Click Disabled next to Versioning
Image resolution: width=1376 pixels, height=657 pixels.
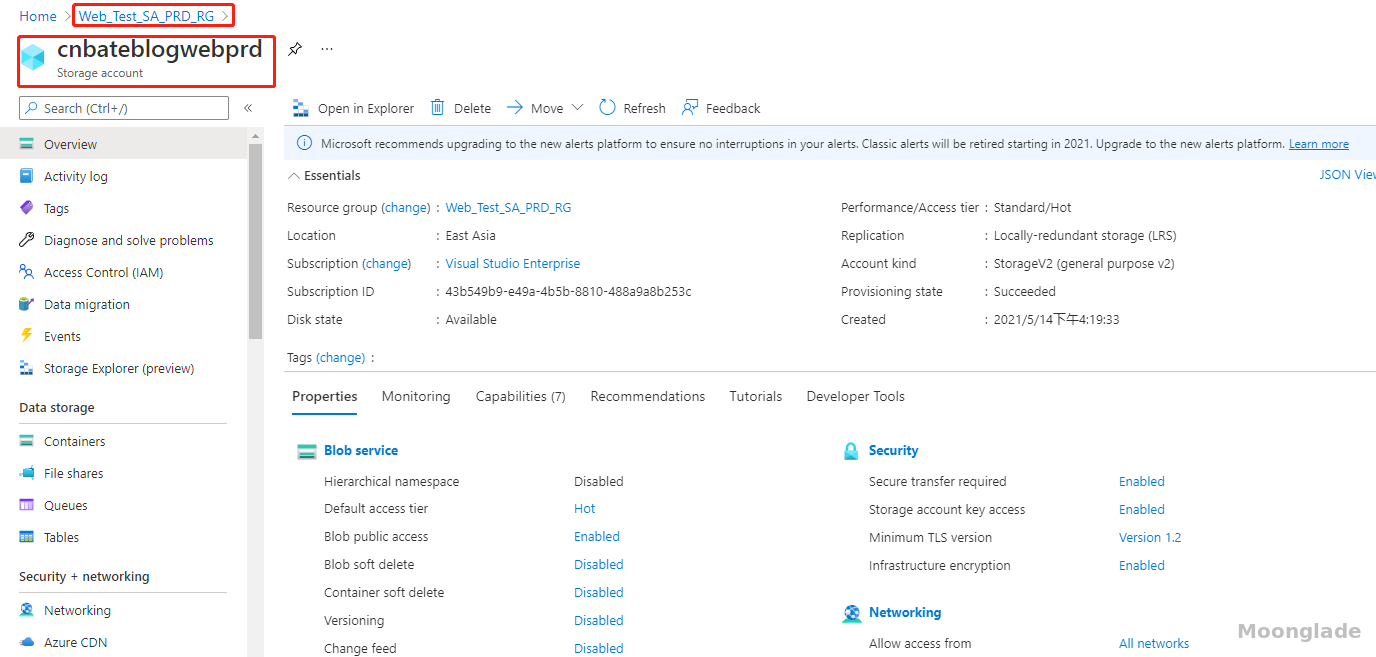tap(599, 621)
